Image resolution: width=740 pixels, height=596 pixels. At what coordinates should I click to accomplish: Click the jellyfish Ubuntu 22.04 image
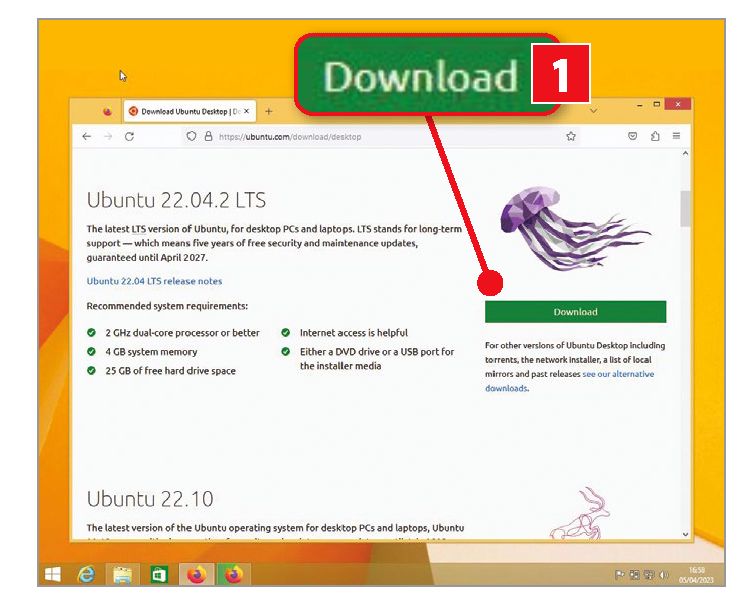tap(575, 229)
